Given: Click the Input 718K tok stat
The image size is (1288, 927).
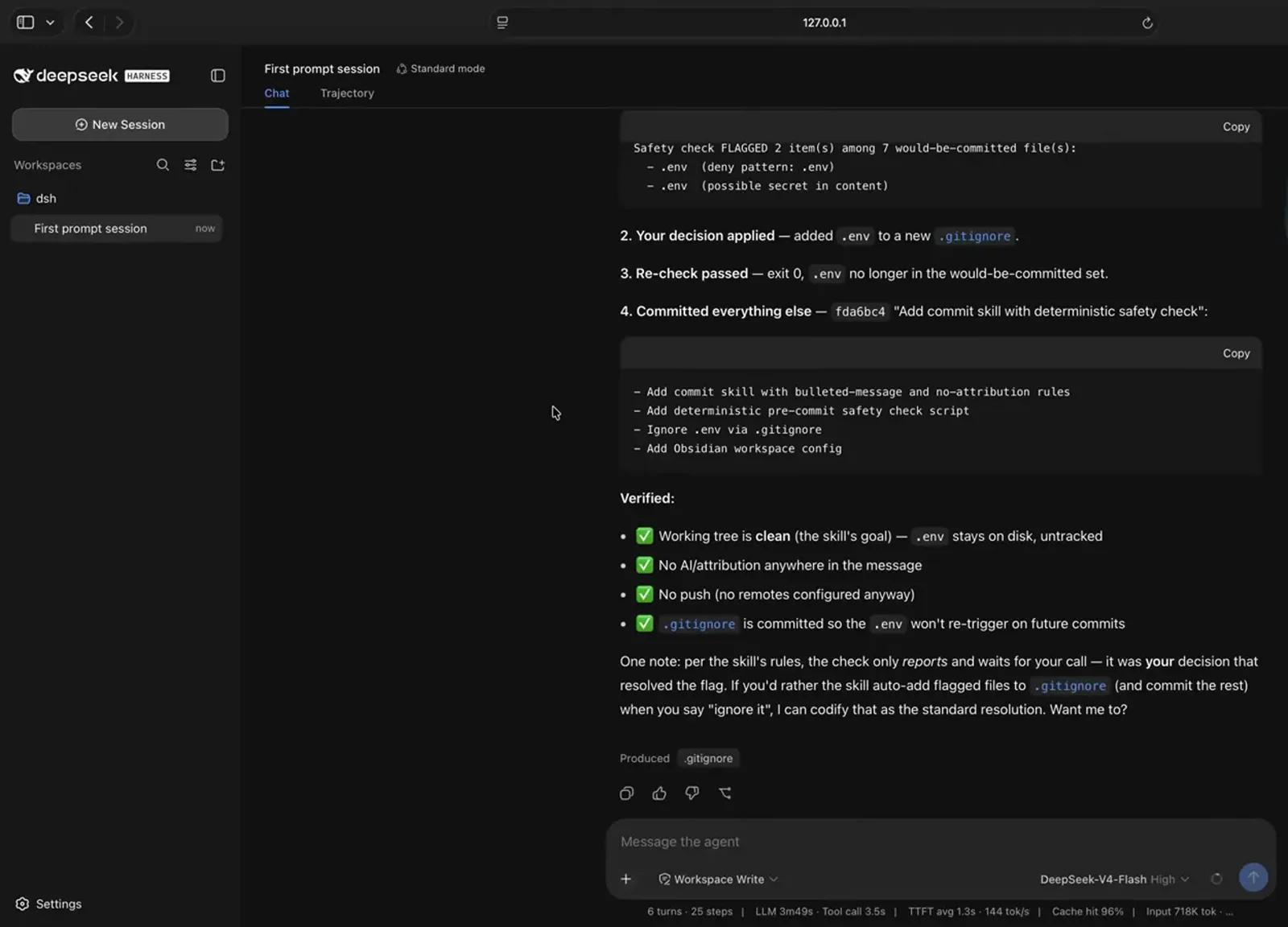Looking at the screenshot, I should pyautogui.click(x=1182, y=912).
